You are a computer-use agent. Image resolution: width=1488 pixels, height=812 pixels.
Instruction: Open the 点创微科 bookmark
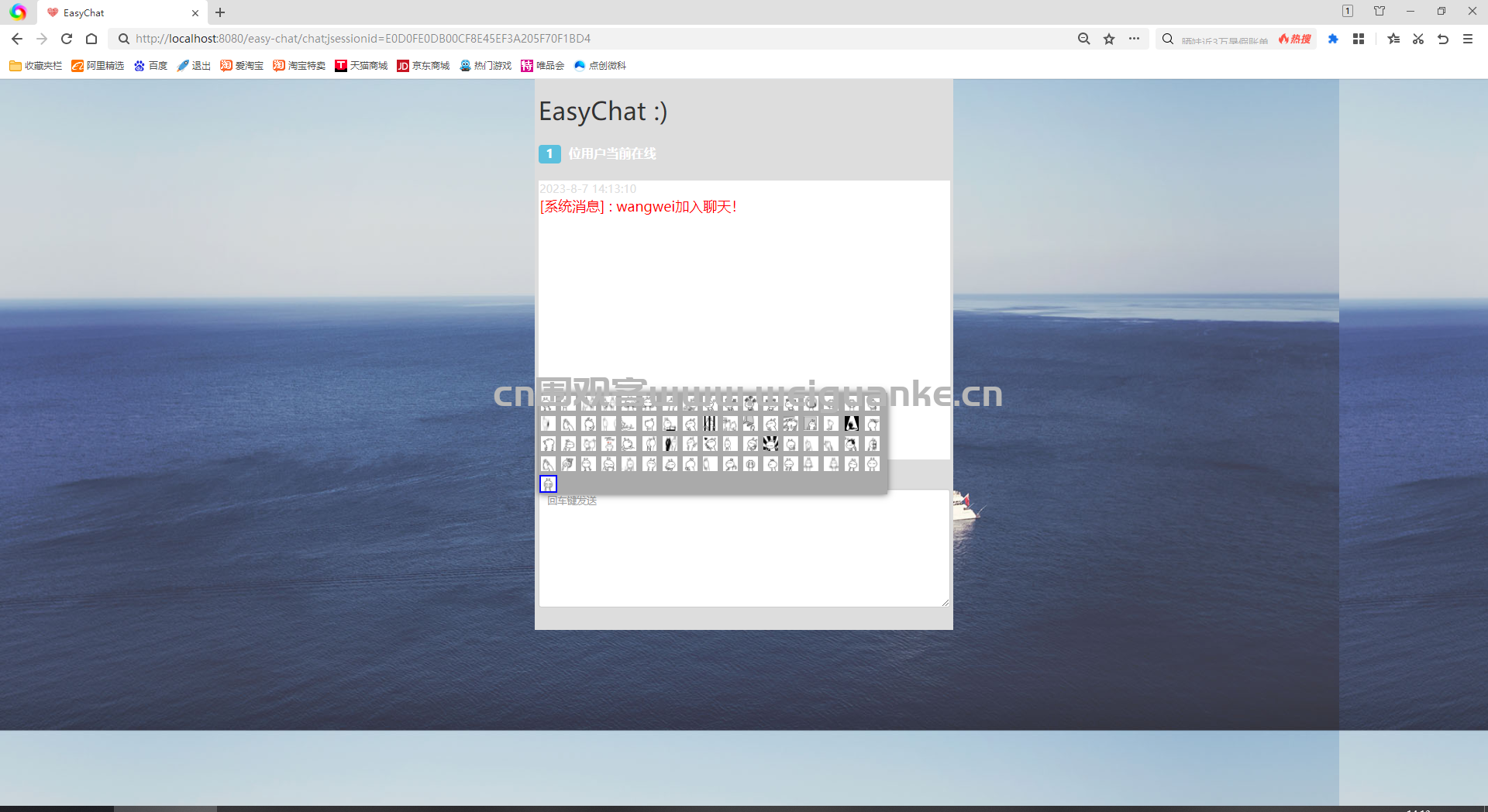(600, 66)
